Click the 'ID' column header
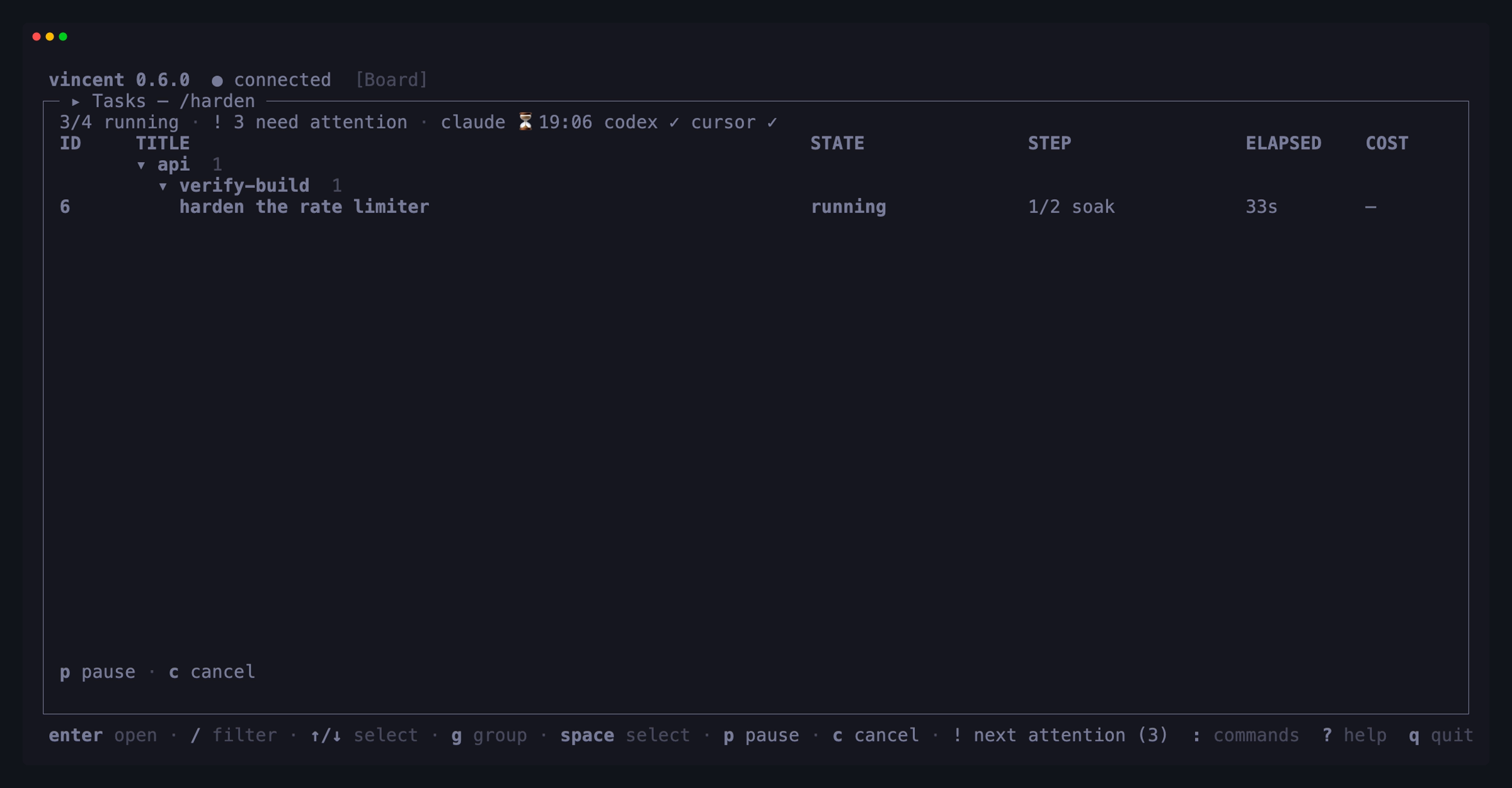 pos(70,144)
